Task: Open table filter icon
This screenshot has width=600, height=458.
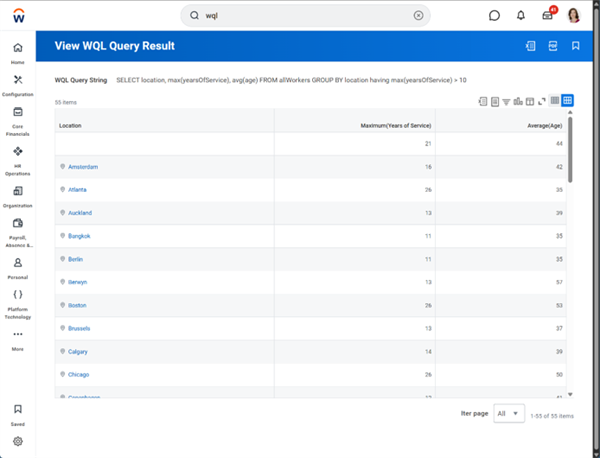Action: pos(506,102)
